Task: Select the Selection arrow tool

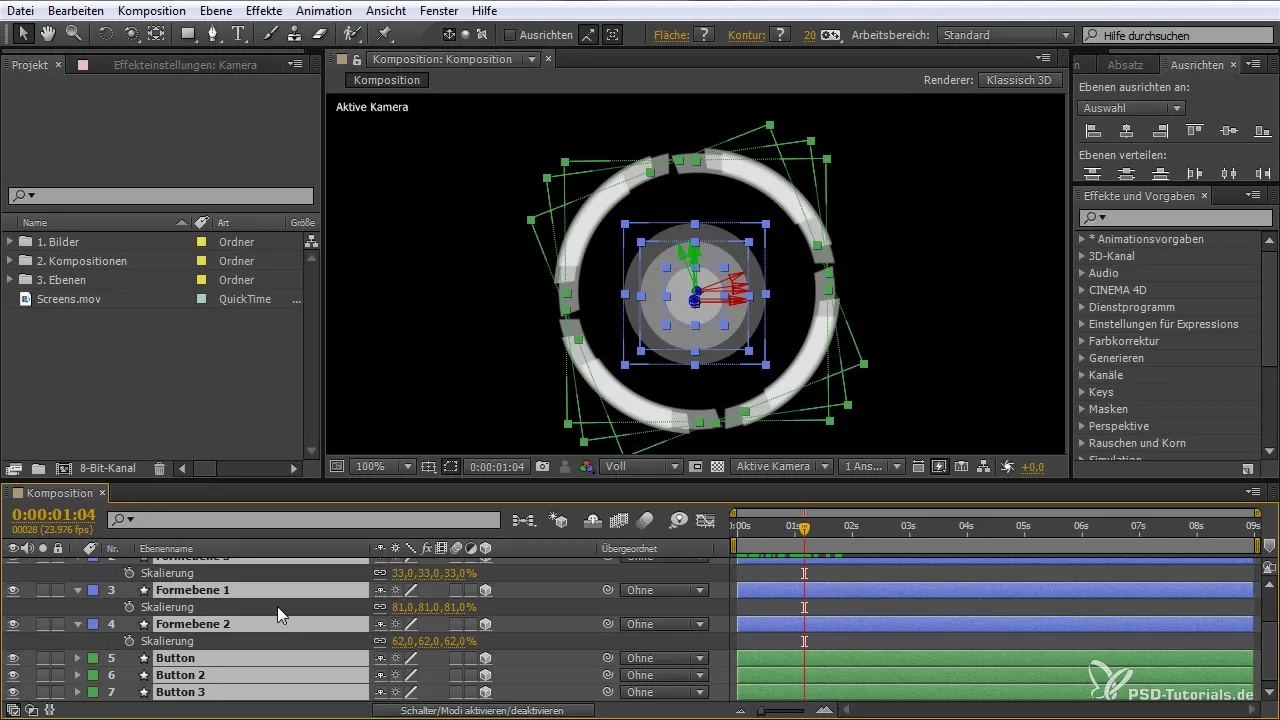Action: [x=23, y=34]
